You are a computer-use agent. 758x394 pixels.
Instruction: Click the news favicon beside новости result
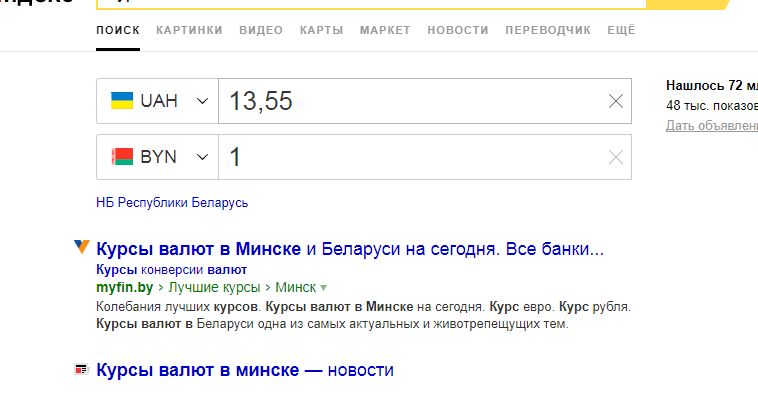pos(81,369)
